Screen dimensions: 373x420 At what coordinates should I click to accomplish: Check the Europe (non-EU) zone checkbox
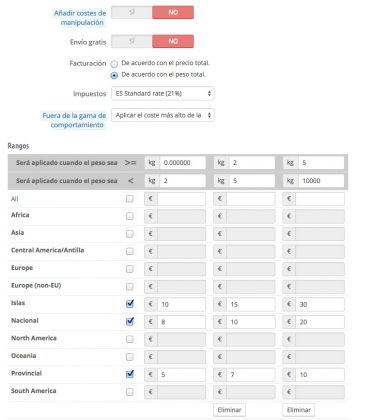point(130,286)
